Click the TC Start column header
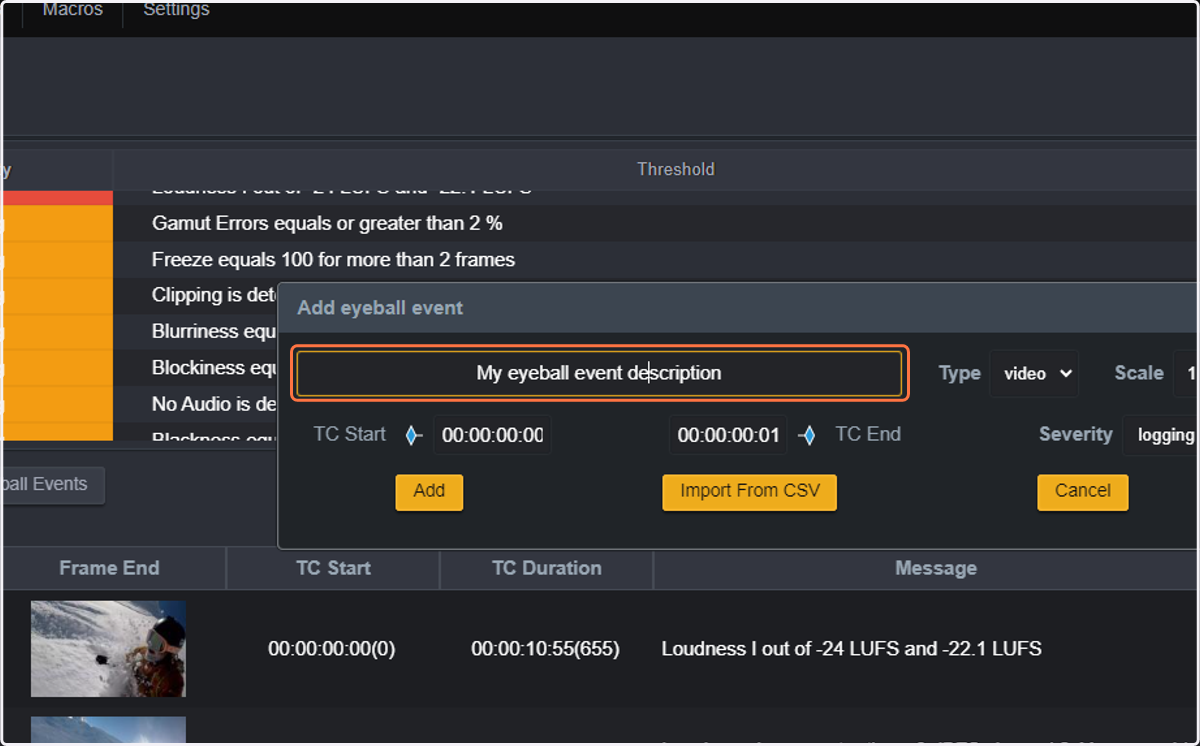This screenshot has width=1200, height=746. [333, 568]
